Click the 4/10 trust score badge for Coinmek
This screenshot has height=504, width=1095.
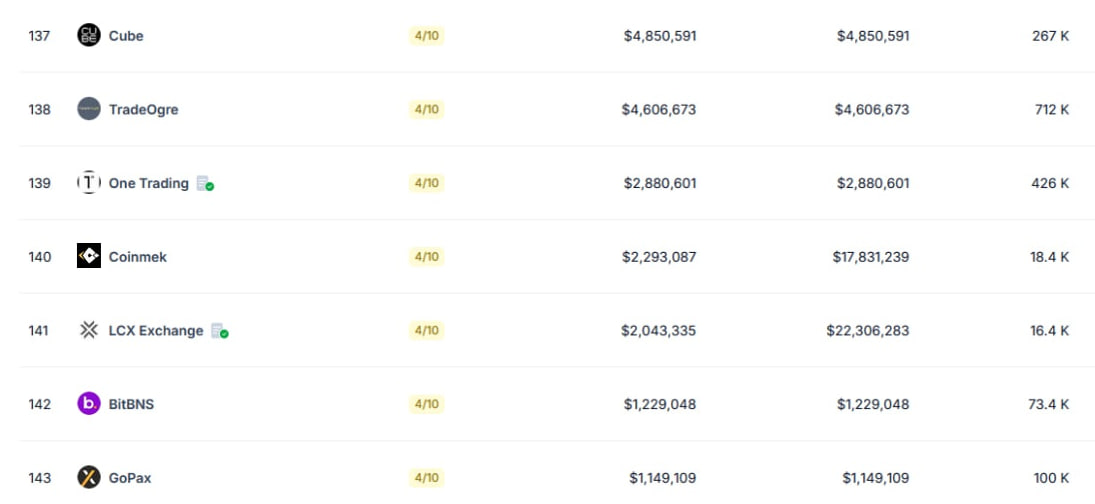[x=427, y=257]
